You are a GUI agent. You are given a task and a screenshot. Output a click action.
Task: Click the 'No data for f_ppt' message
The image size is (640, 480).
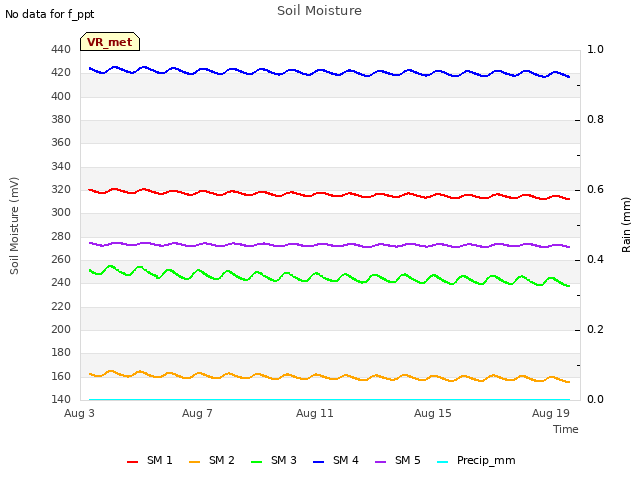coord(49,14)
